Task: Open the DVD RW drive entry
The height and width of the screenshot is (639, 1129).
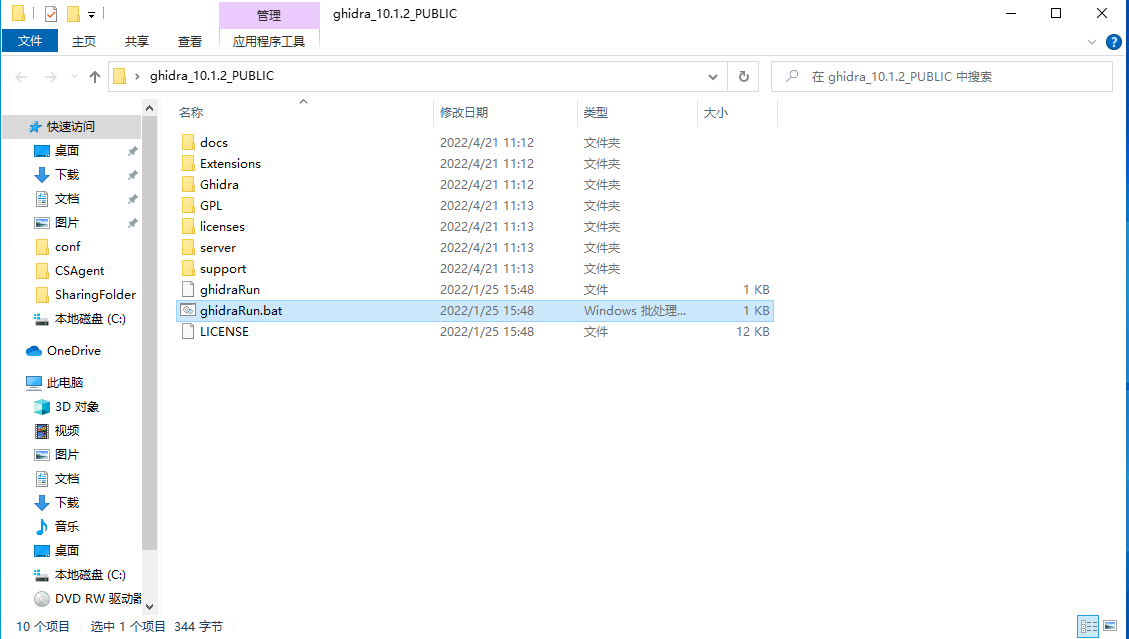Action: coord(88,599)
